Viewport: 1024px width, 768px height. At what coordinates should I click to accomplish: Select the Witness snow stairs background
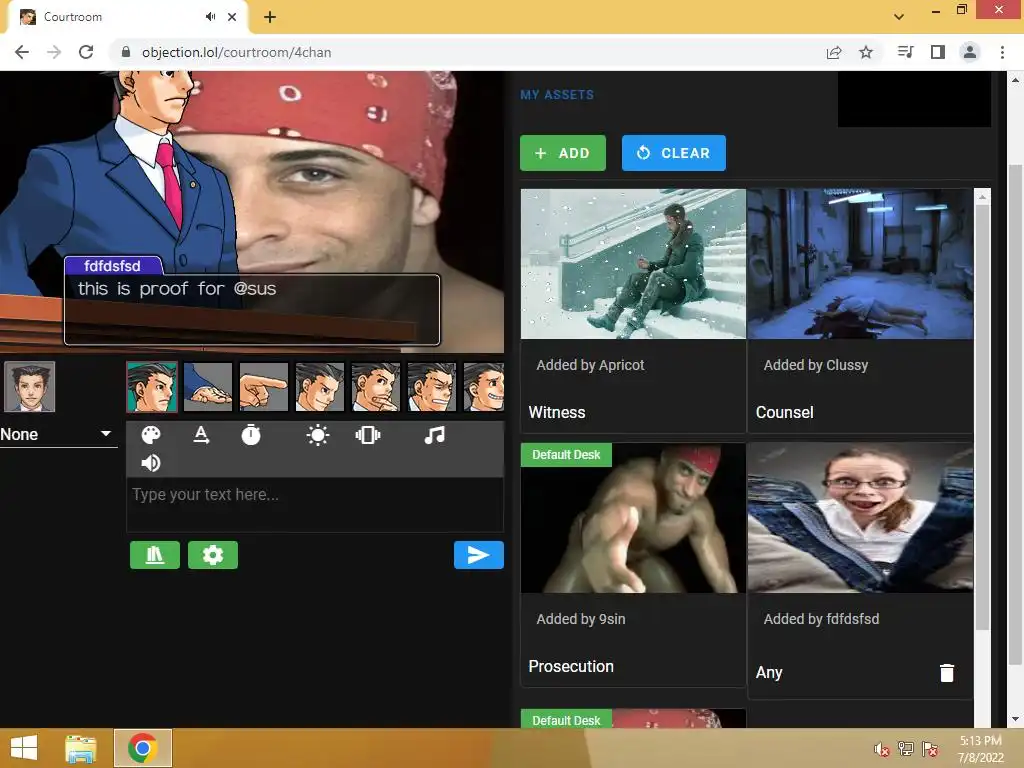click(x=633, y=264)
